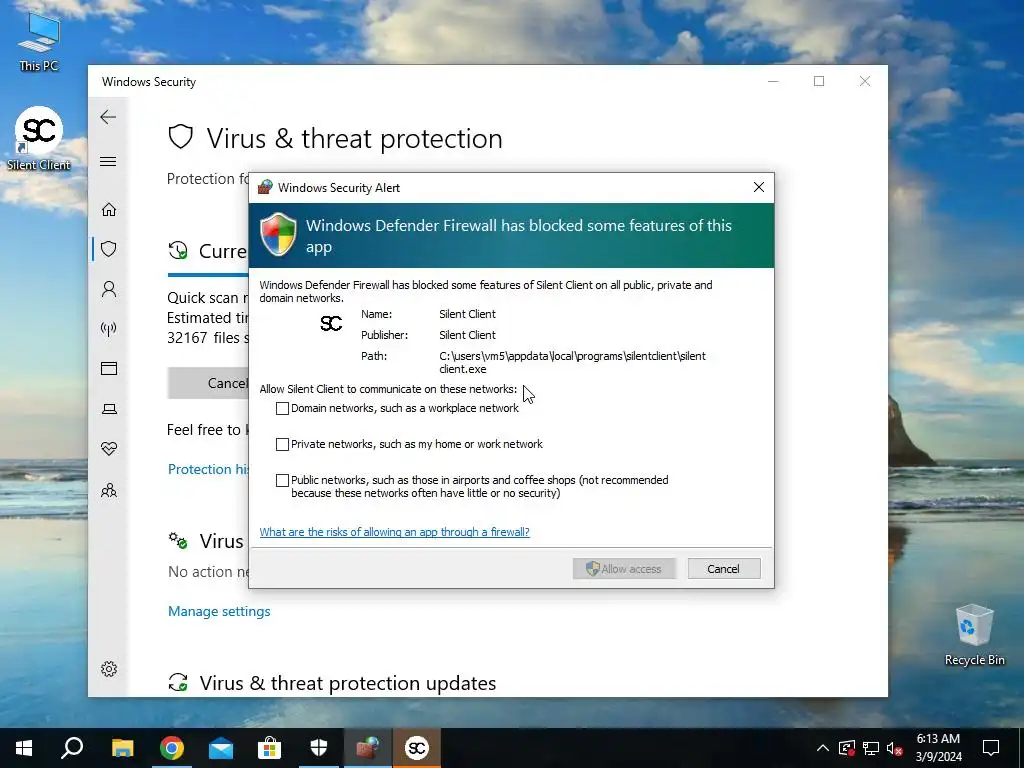
Task: Click the Cancel button in Security Alert
Action: (724, 569)
